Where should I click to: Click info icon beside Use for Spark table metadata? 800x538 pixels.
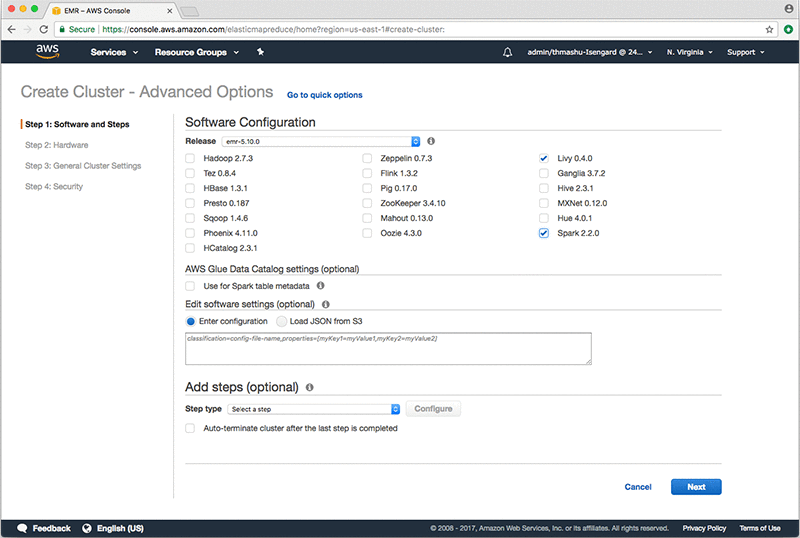tap(320, 285)
